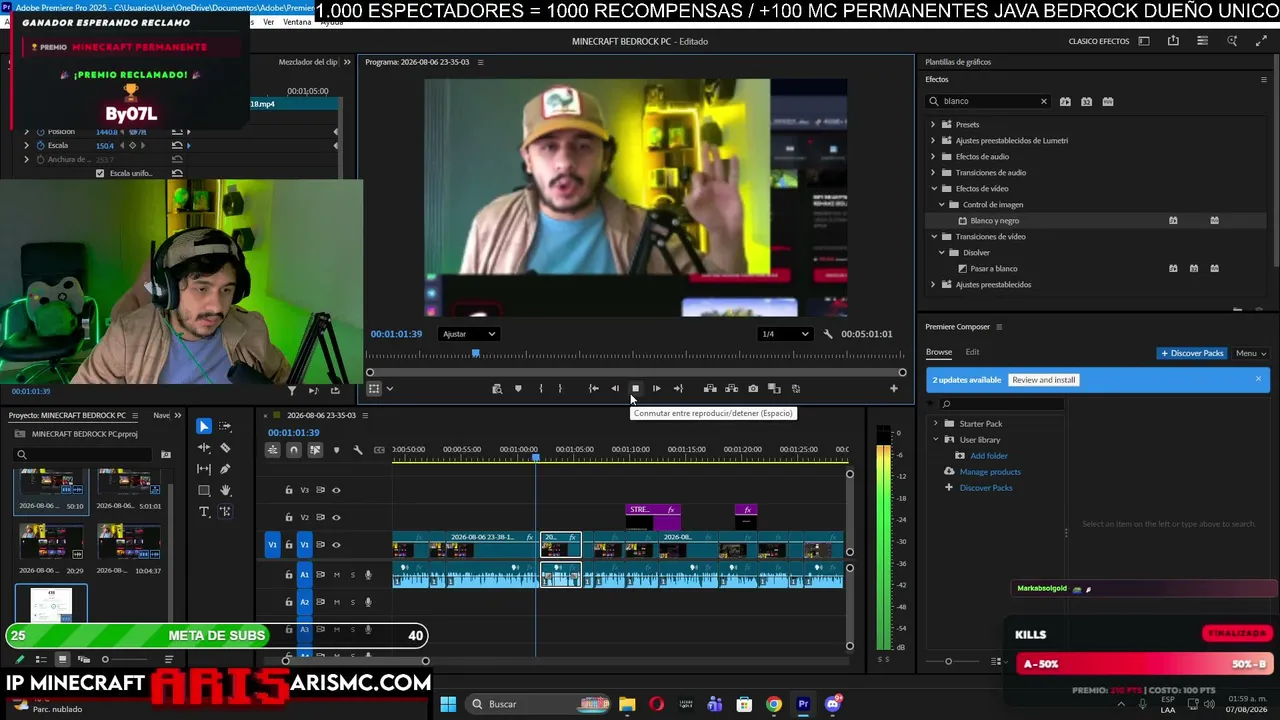Filter by 32-bit color effects icon

(1086, 102)
